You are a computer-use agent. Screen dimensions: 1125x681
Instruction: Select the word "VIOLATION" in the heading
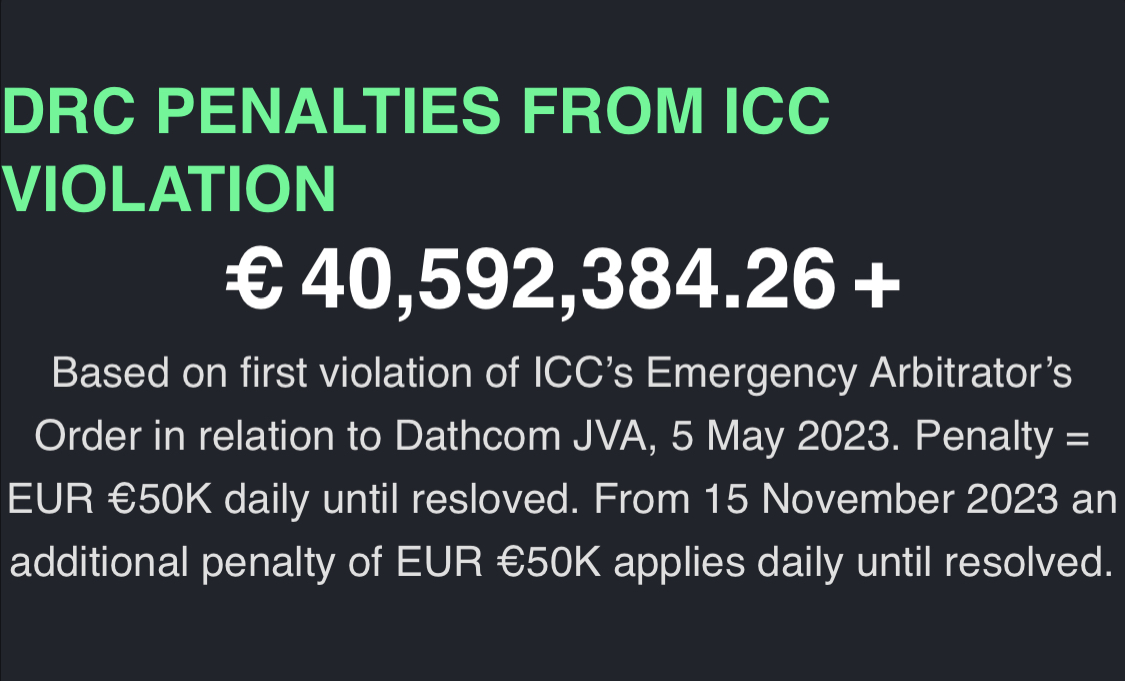pos(169,188)
